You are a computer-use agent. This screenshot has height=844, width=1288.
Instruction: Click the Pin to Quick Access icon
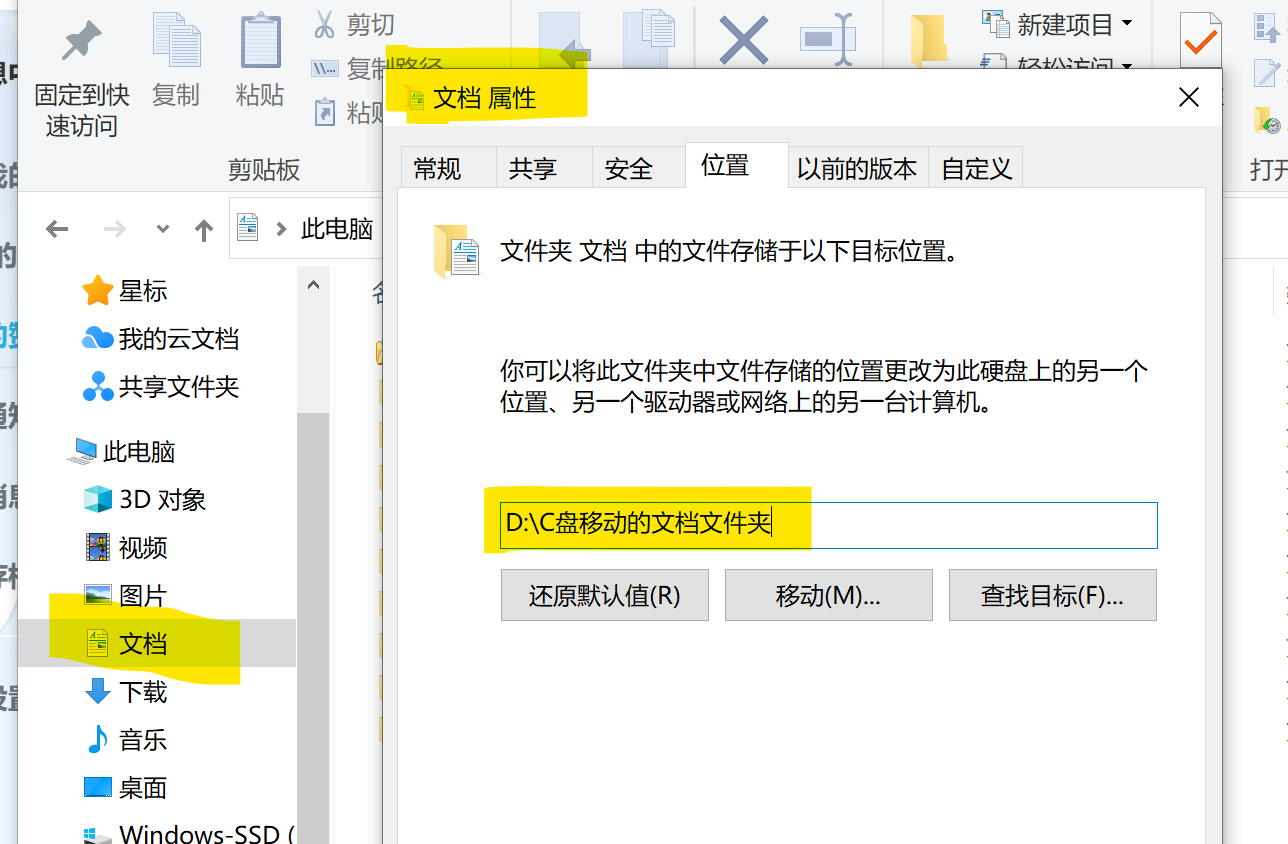tap(82, 41)
